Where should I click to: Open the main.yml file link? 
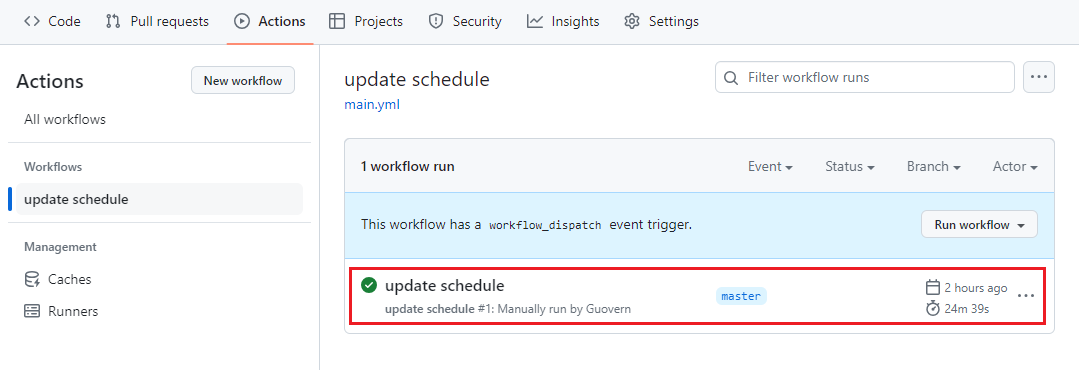click(372, 105)
